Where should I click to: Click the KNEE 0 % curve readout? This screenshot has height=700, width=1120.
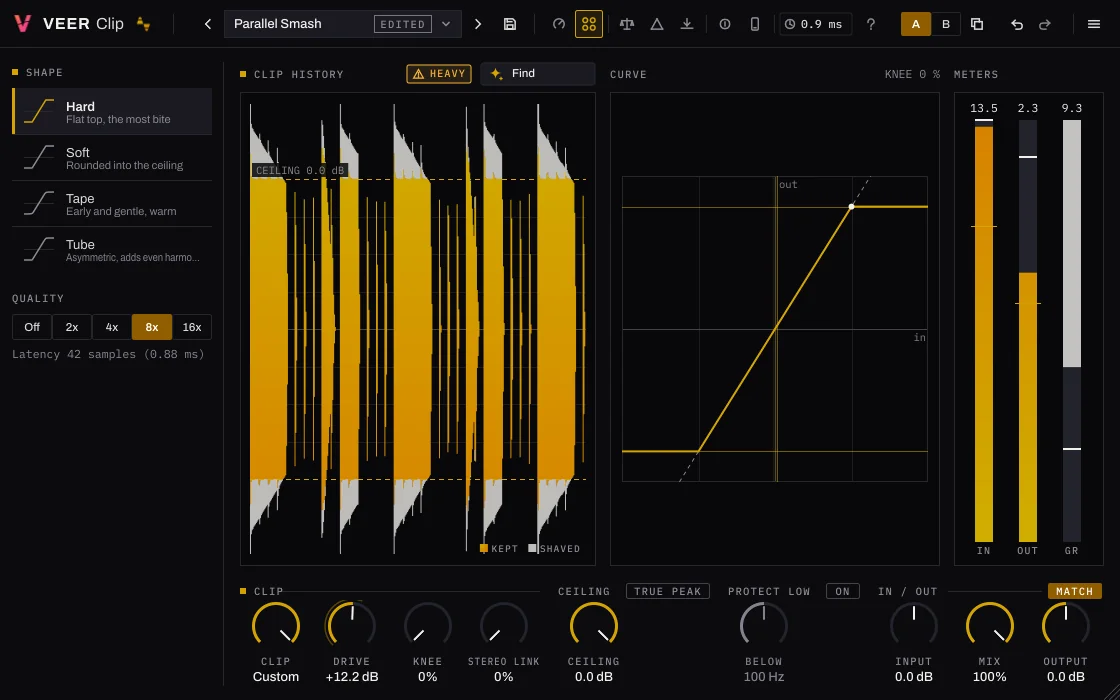pyautogui.click(x=912, y=74)
